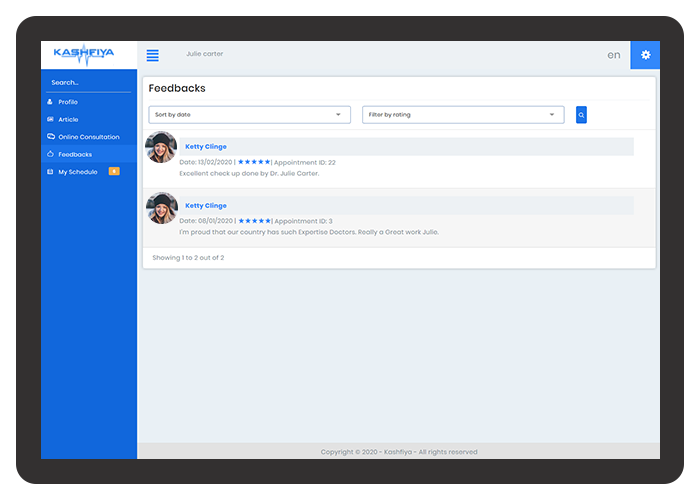Click the first feedback's avatar photo

161,147
